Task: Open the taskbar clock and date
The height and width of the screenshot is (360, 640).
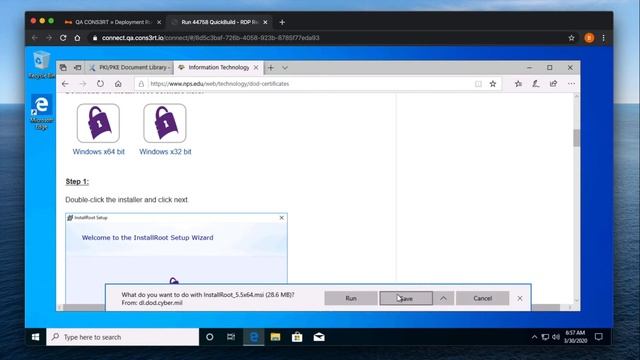Action: (575, 337)
